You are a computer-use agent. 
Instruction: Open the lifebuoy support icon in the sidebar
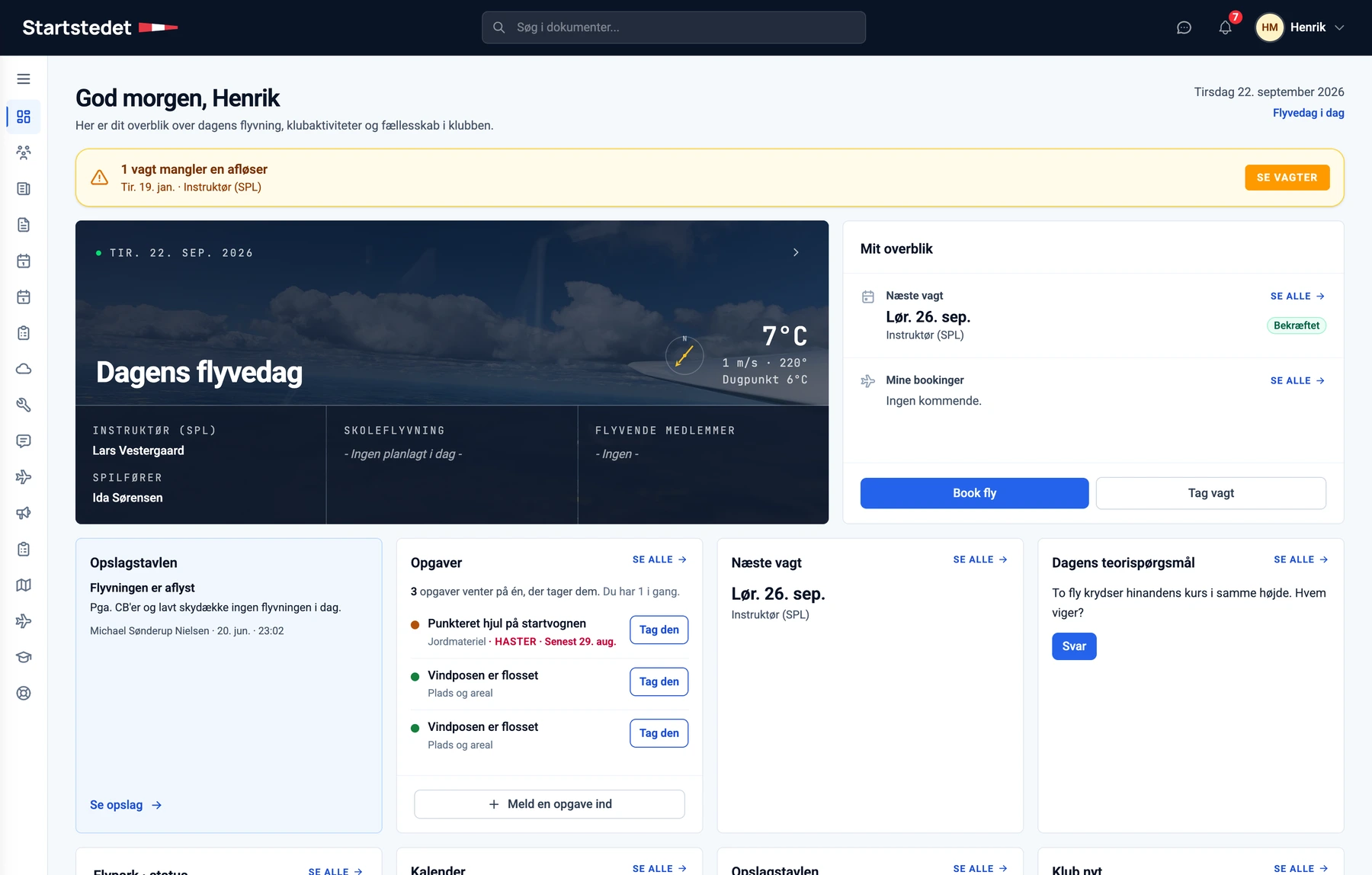click(x=24, y=694)
